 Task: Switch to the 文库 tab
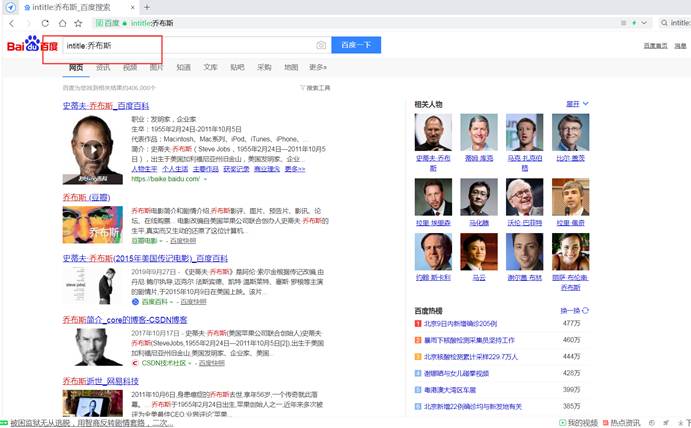[x=210, y=67]
